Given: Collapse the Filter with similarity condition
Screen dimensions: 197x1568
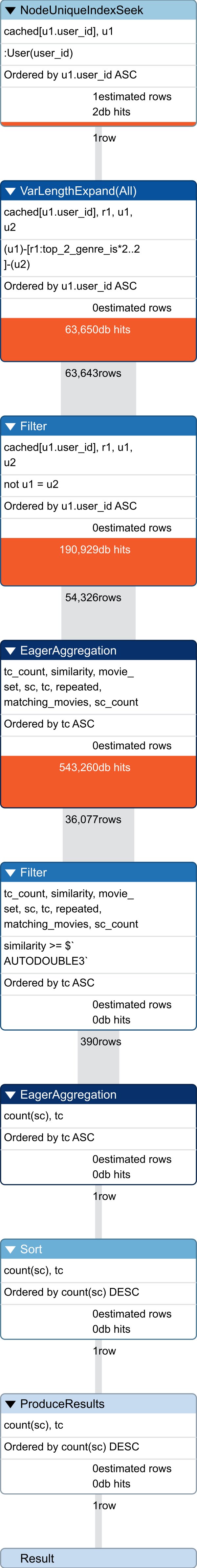Looking at the screenshot, I should pos(10,872).
